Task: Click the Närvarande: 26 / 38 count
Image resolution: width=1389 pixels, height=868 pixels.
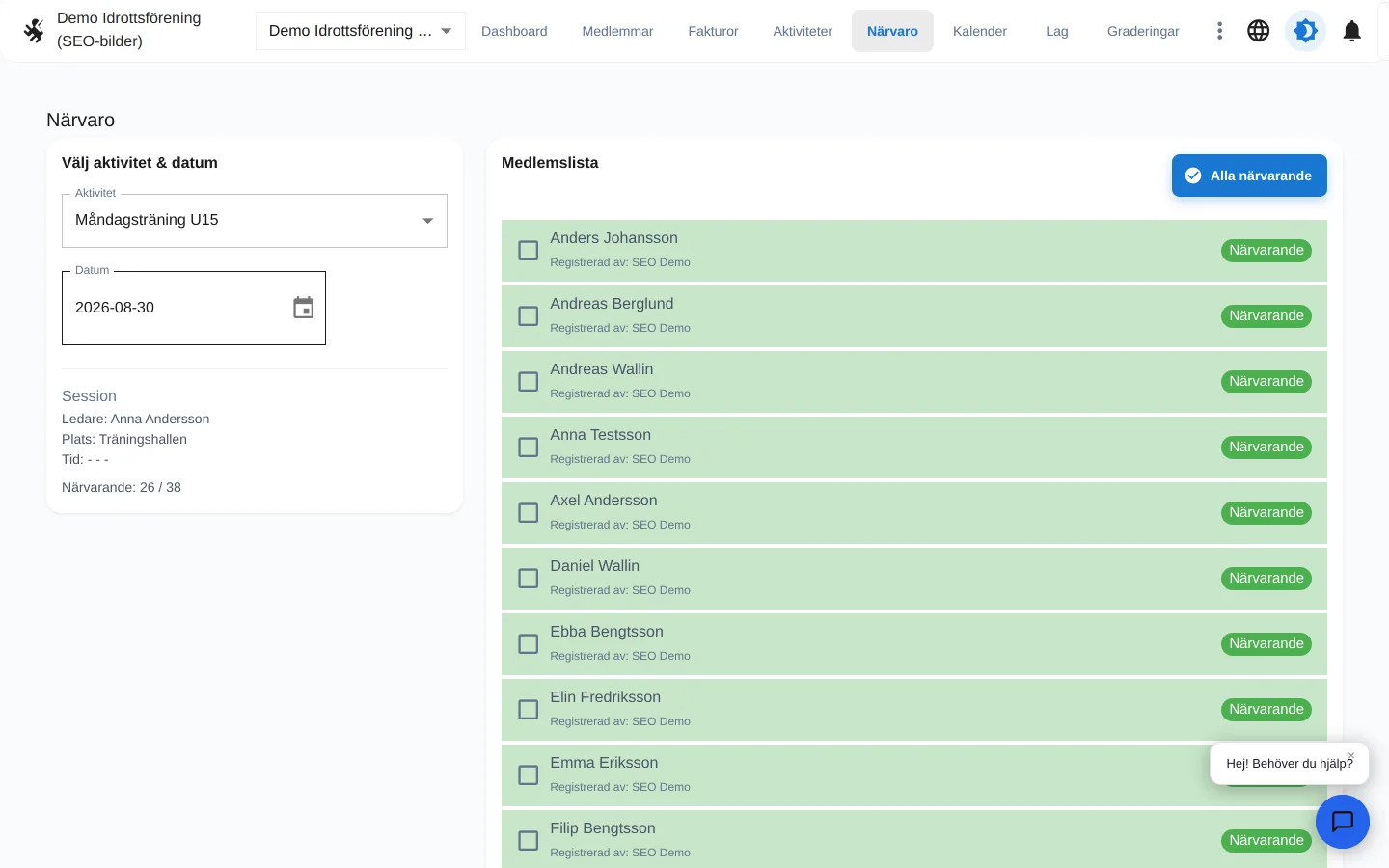Action: click(122, 488)
